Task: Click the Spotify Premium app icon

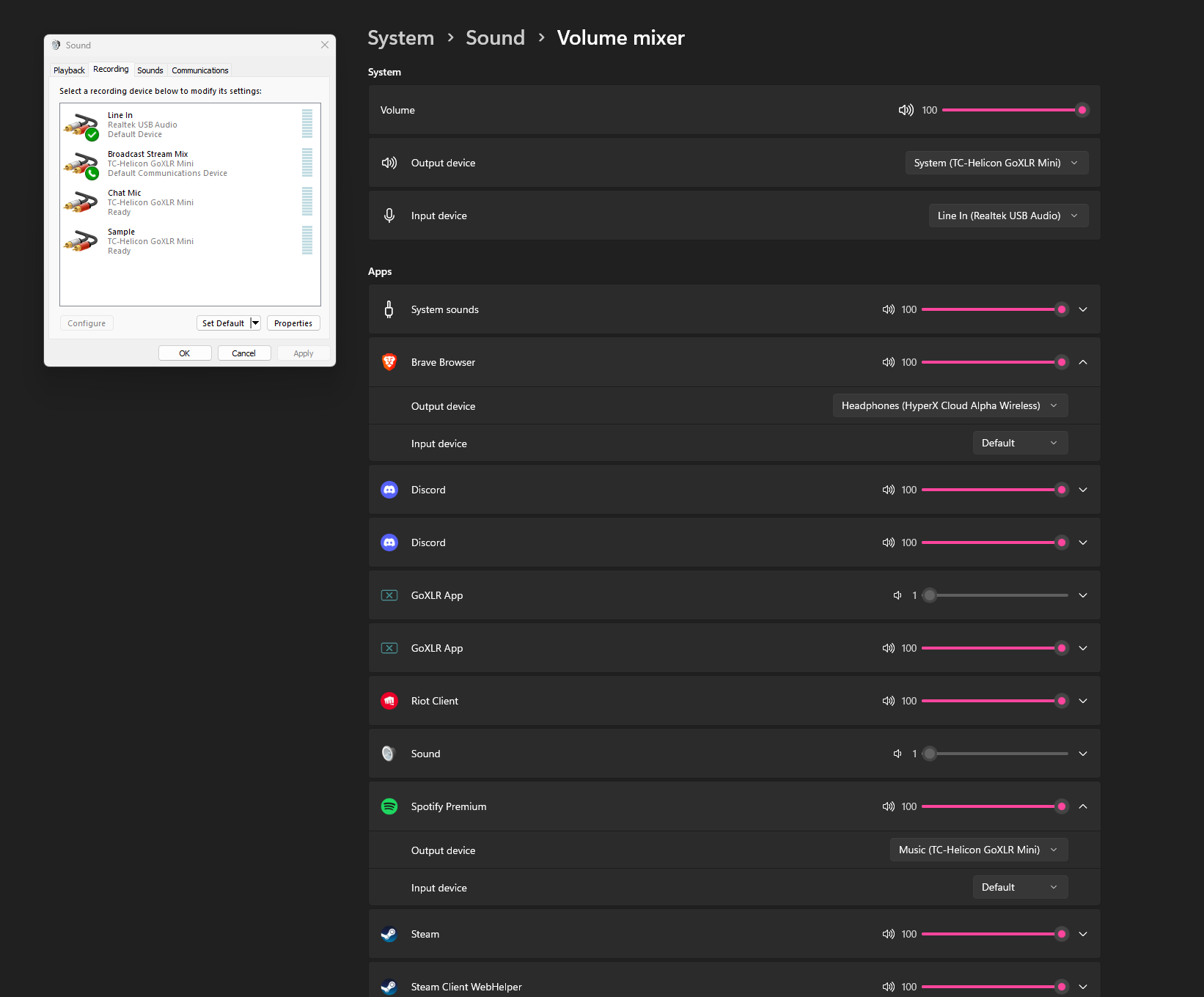Action: pyautogui.click(x=389, y=806)
